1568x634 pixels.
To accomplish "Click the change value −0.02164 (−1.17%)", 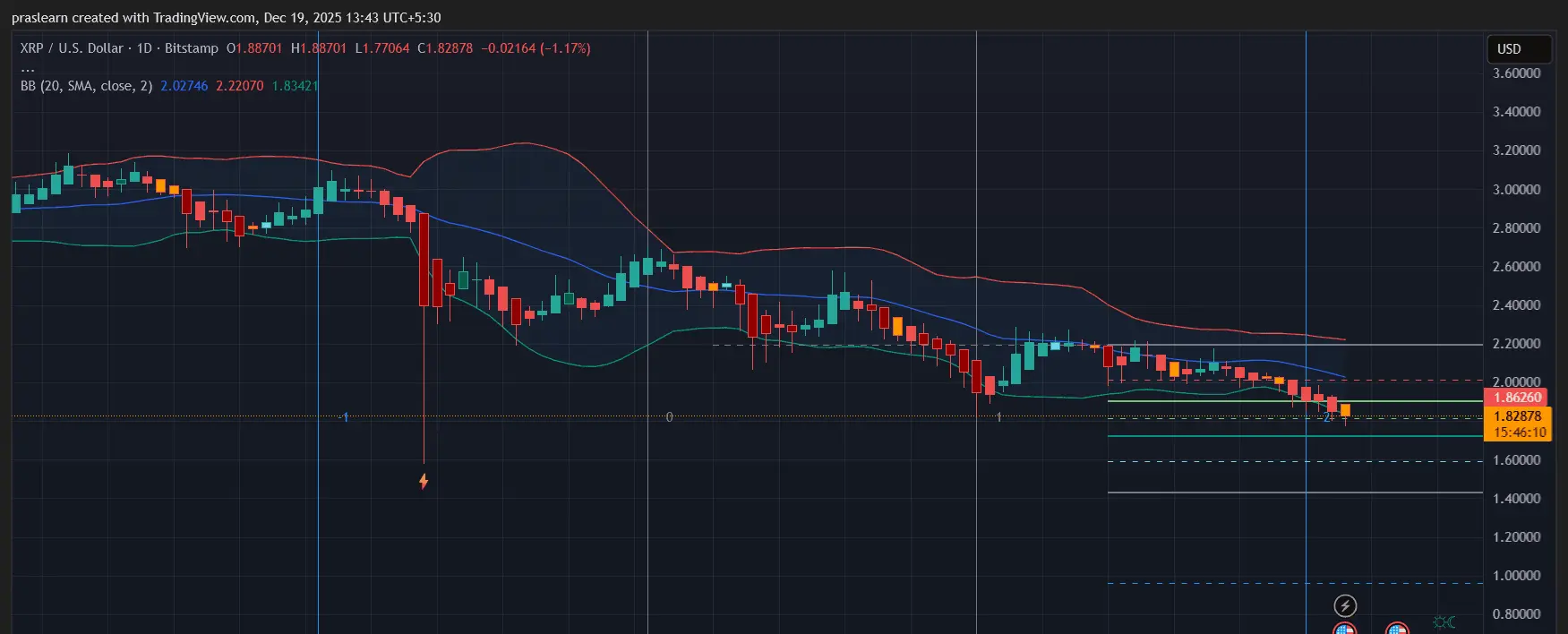I will 536,48.
